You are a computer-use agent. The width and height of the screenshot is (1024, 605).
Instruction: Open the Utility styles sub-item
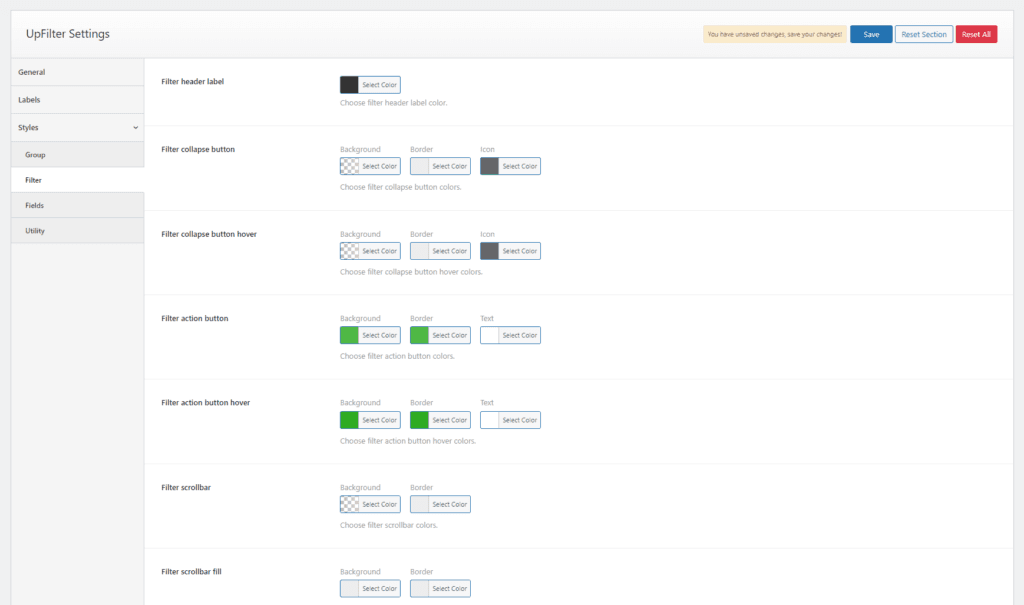pyautogui.click(x=35, y=231)
